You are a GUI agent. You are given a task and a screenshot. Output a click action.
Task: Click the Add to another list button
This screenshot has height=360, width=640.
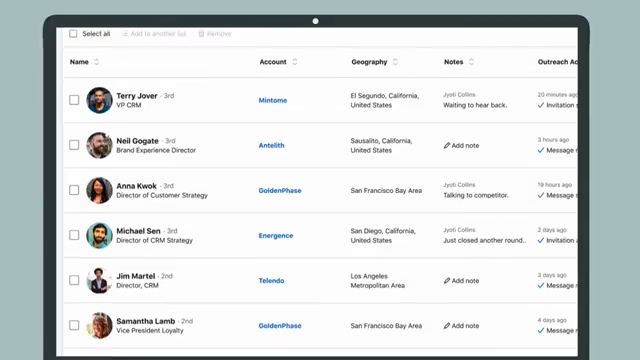tap(154, 33)
